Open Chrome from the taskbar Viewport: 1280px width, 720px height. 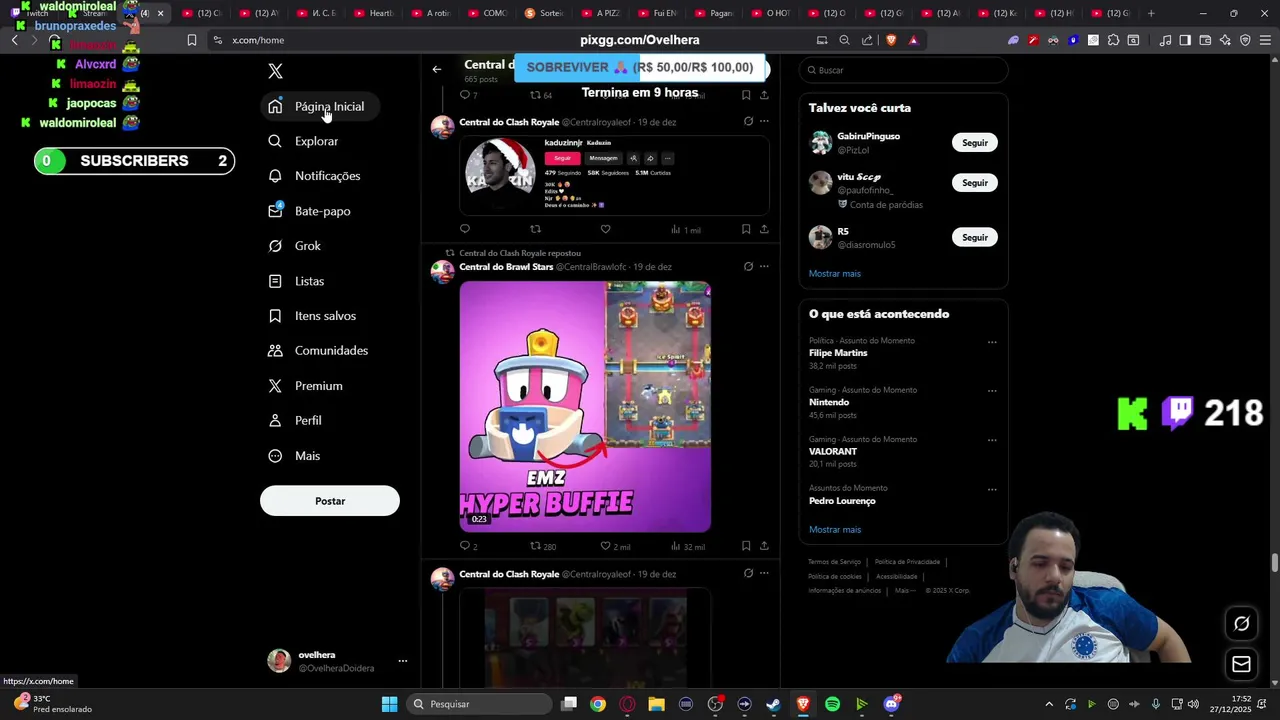597,704
